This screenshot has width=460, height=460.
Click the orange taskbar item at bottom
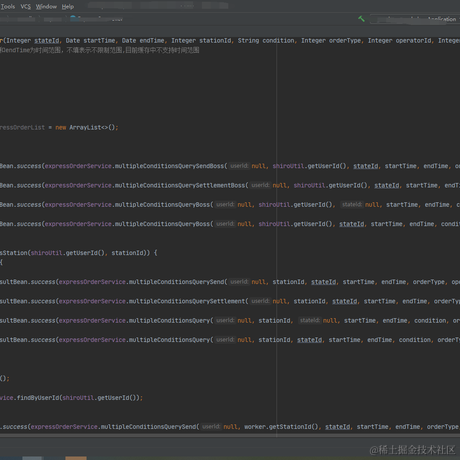point(76,458)
